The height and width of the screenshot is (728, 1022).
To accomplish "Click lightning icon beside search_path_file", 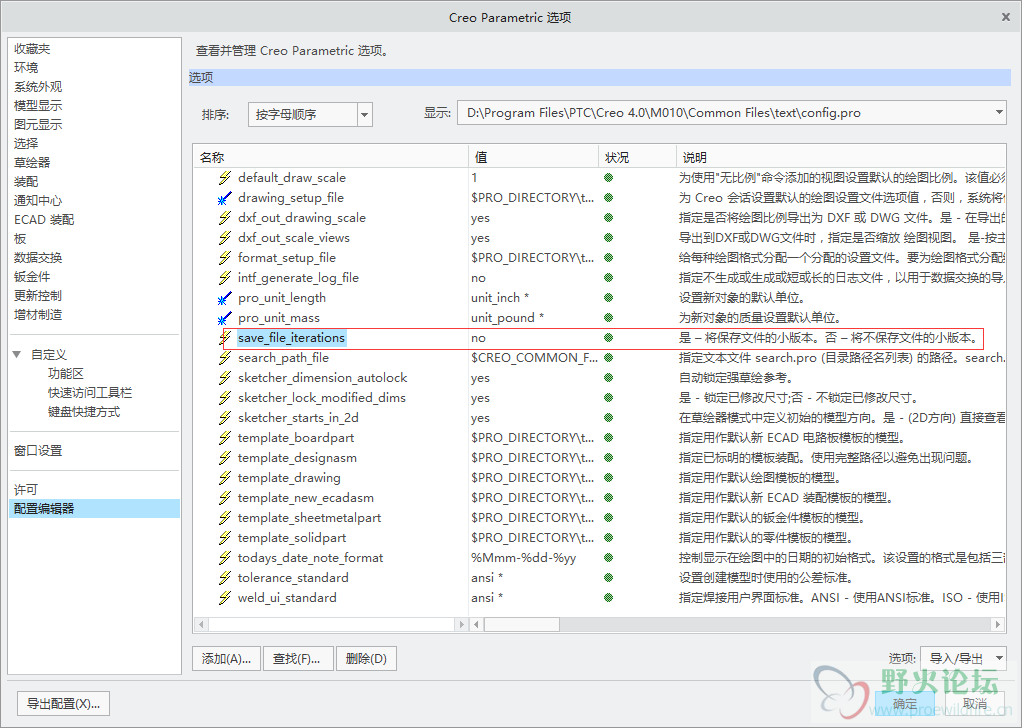I will [225, 358].
